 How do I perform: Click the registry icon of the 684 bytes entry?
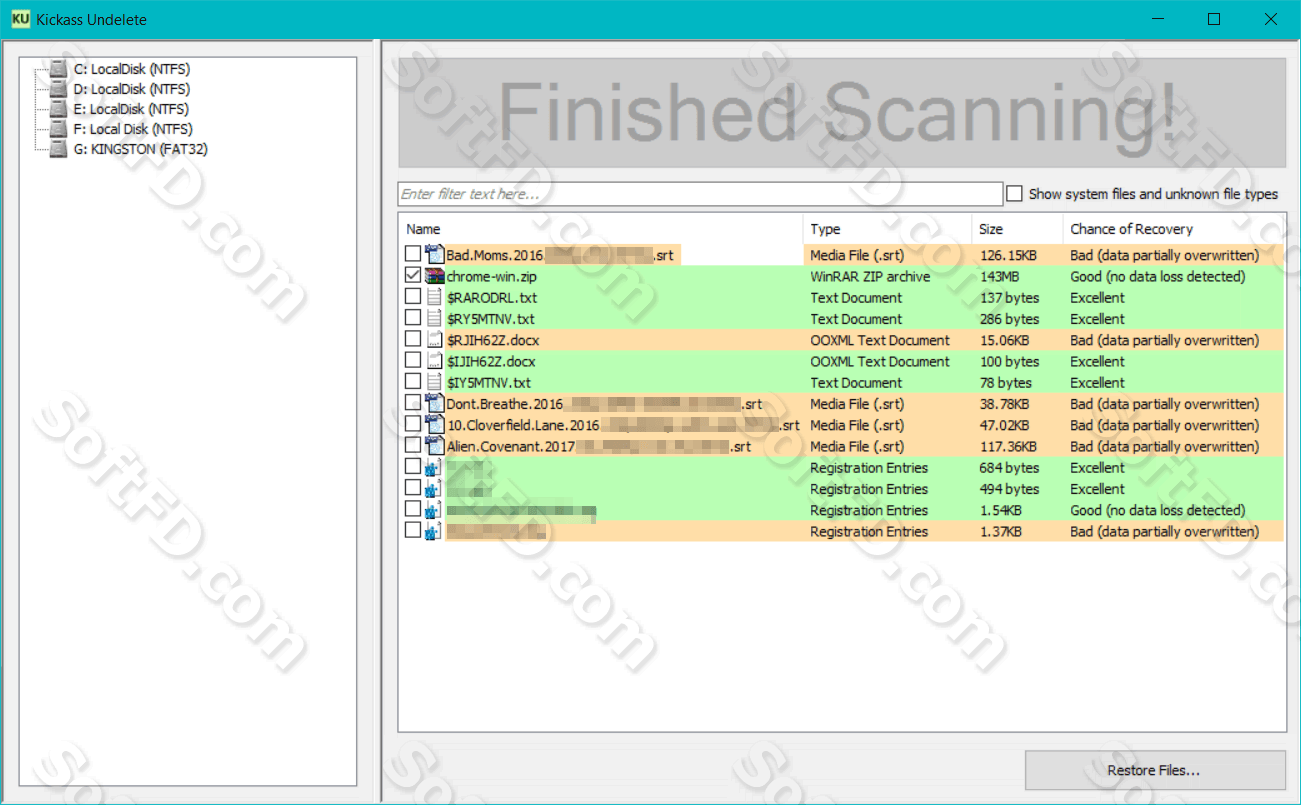[x=434, y=467]
